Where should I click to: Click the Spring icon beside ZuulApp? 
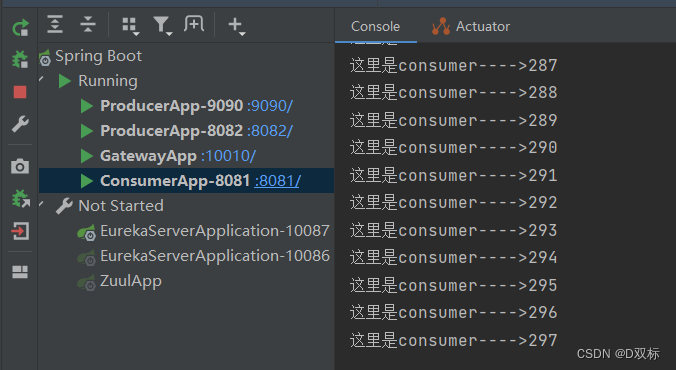coord(86,283)
